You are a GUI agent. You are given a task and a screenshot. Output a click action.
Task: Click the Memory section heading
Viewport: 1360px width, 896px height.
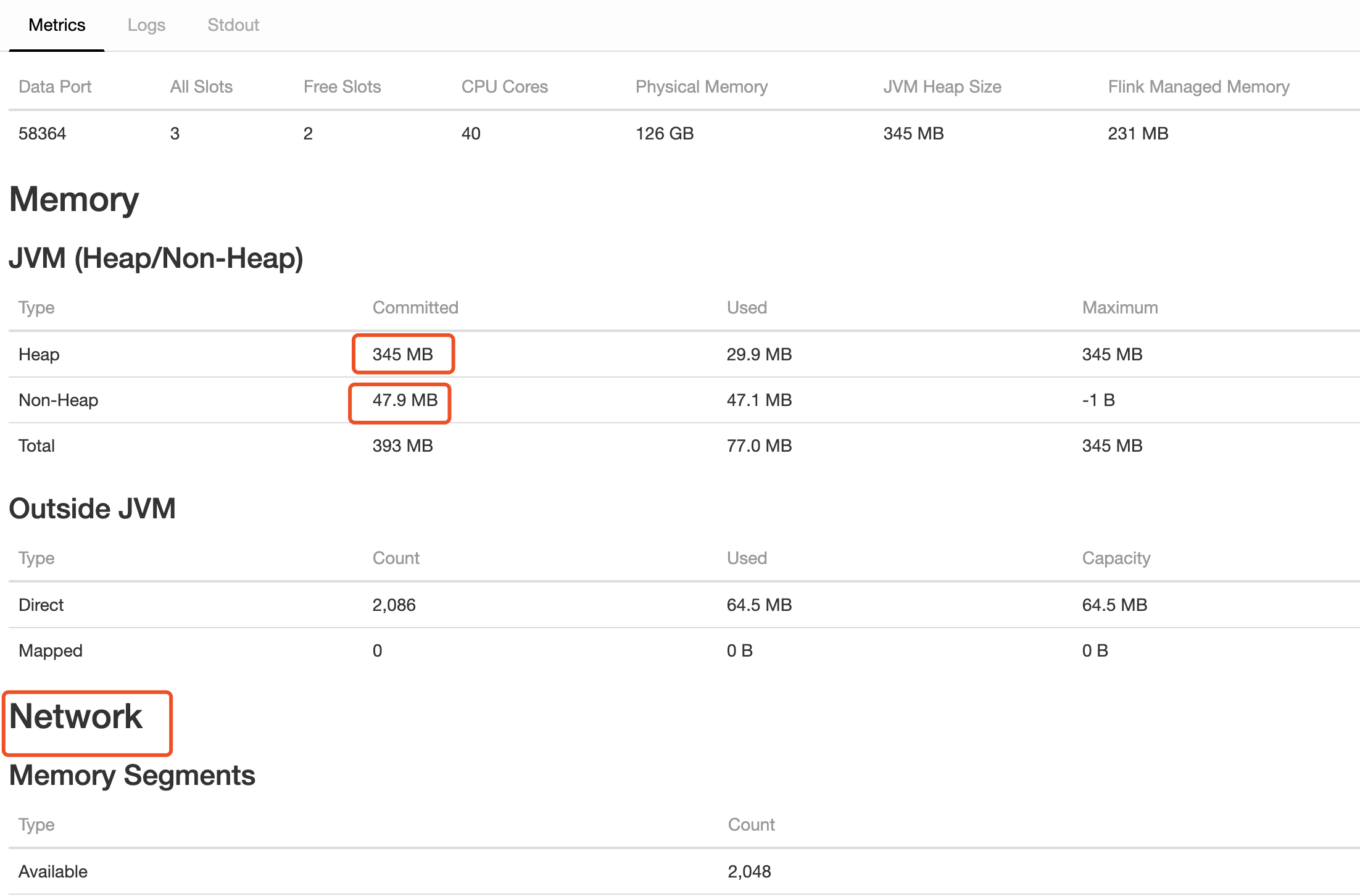click(x=74, y=199)
